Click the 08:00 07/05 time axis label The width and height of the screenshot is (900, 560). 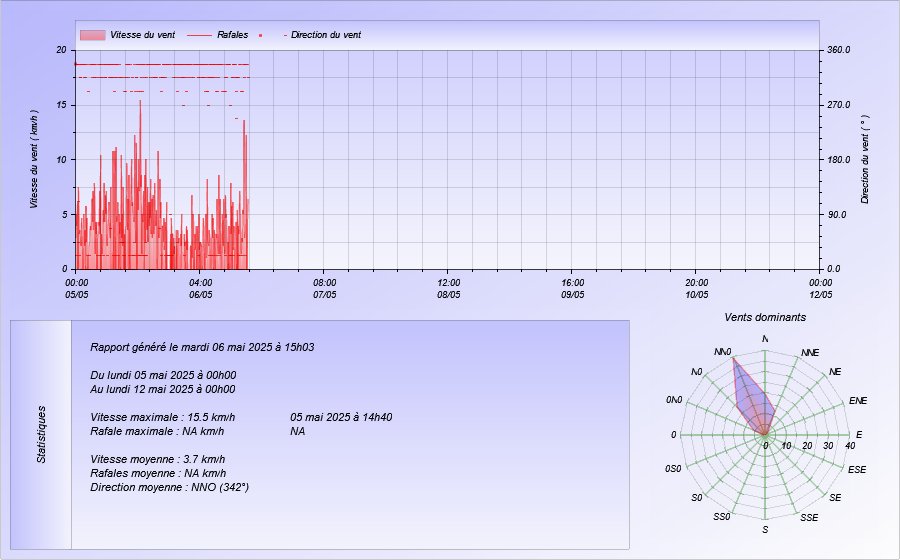point(324,289)
